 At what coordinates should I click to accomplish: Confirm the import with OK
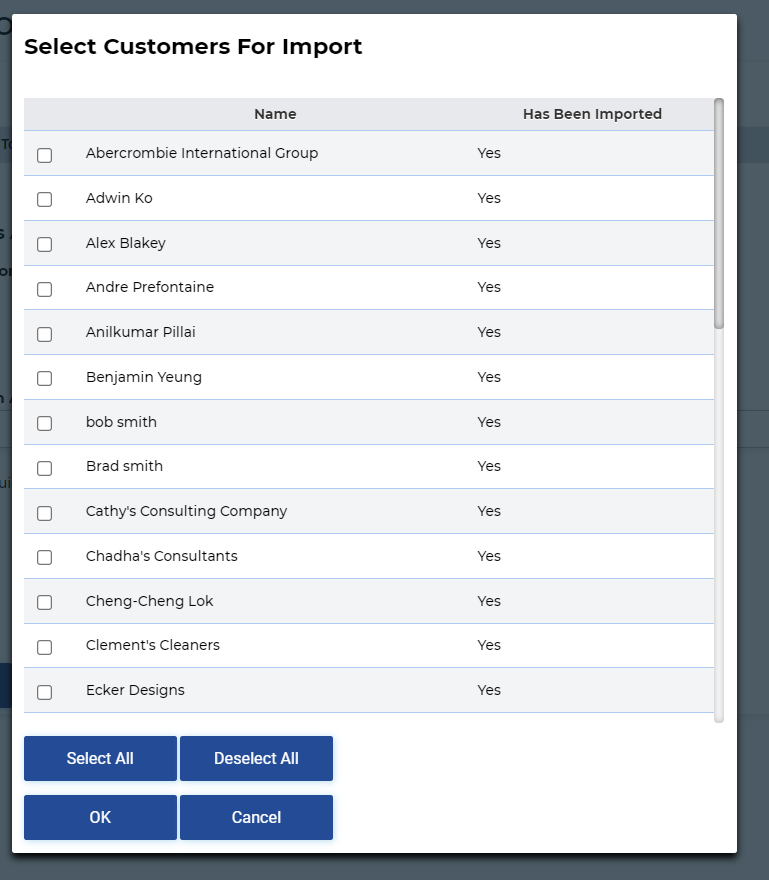pyautogui.click(x=100, y=817)
